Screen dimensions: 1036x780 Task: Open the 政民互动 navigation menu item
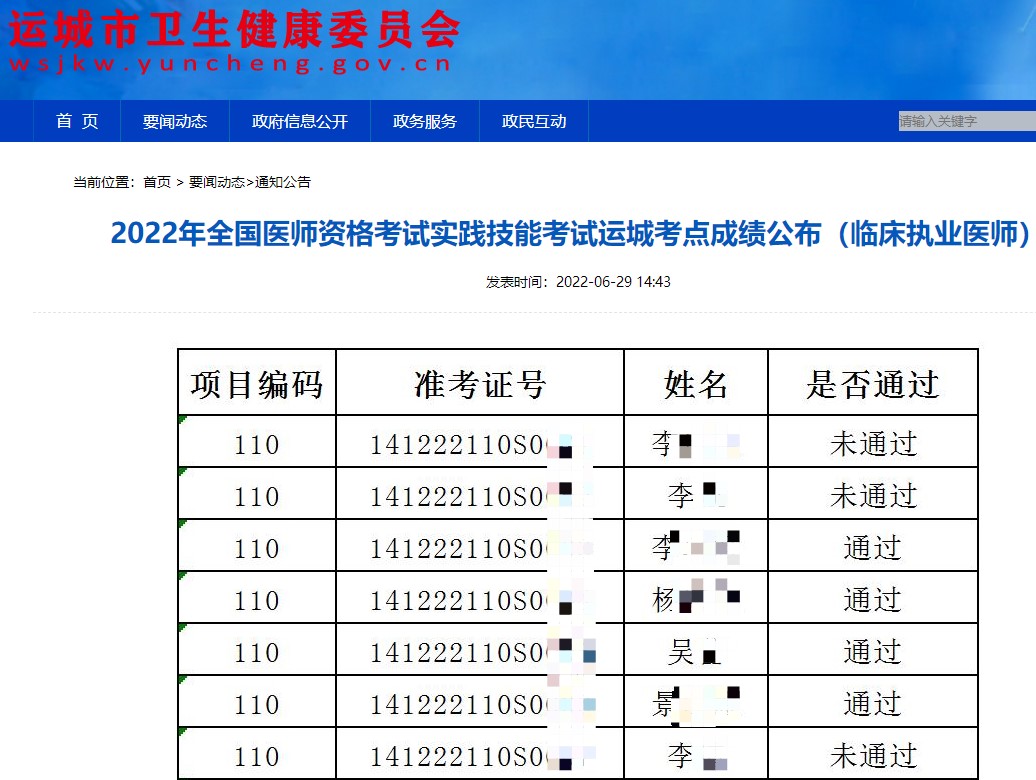pyautogui.click(x=534, y=121)
